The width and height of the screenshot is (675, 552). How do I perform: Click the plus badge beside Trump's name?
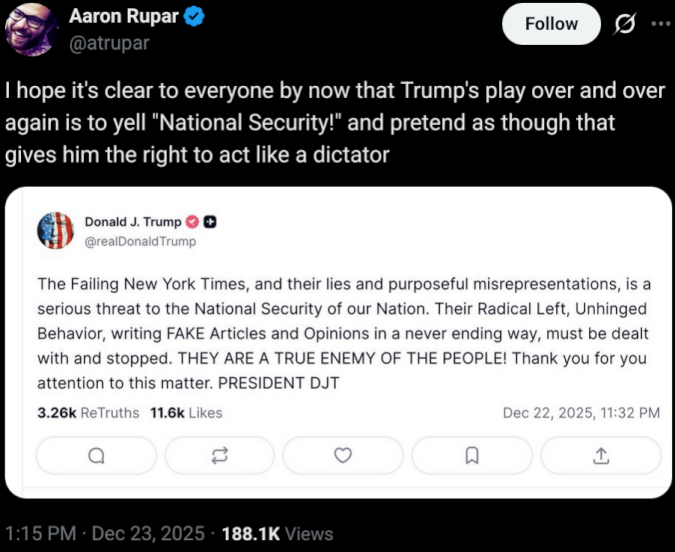click(211, 222)
